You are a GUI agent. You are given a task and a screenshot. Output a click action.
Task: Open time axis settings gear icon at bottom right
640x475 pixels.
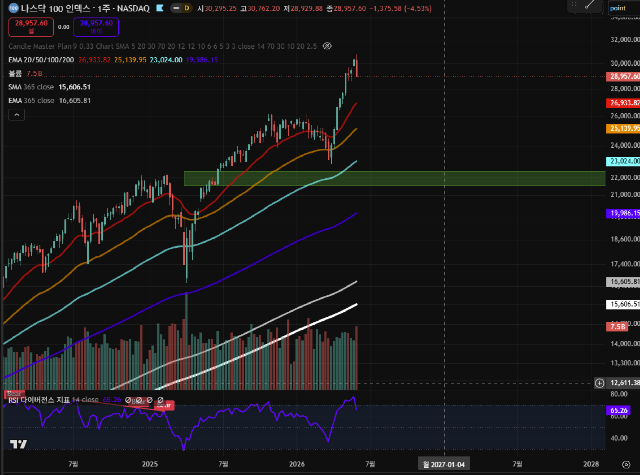tap(626, 464)
